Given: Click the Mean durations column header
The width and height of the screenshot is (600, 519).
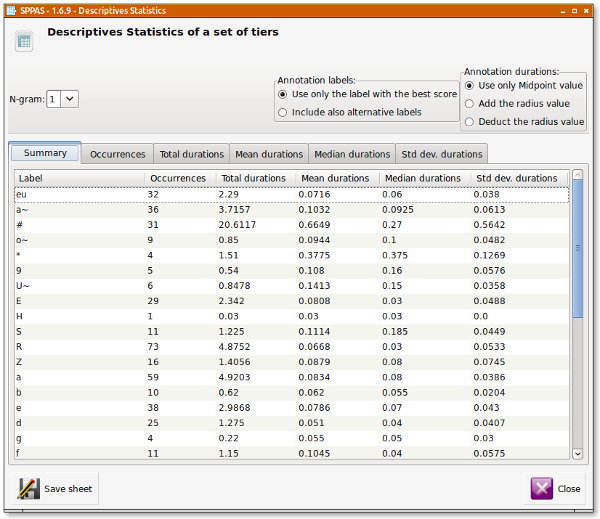Looking at the screenshot, I should pyautogui.click(x=338, y=178).
